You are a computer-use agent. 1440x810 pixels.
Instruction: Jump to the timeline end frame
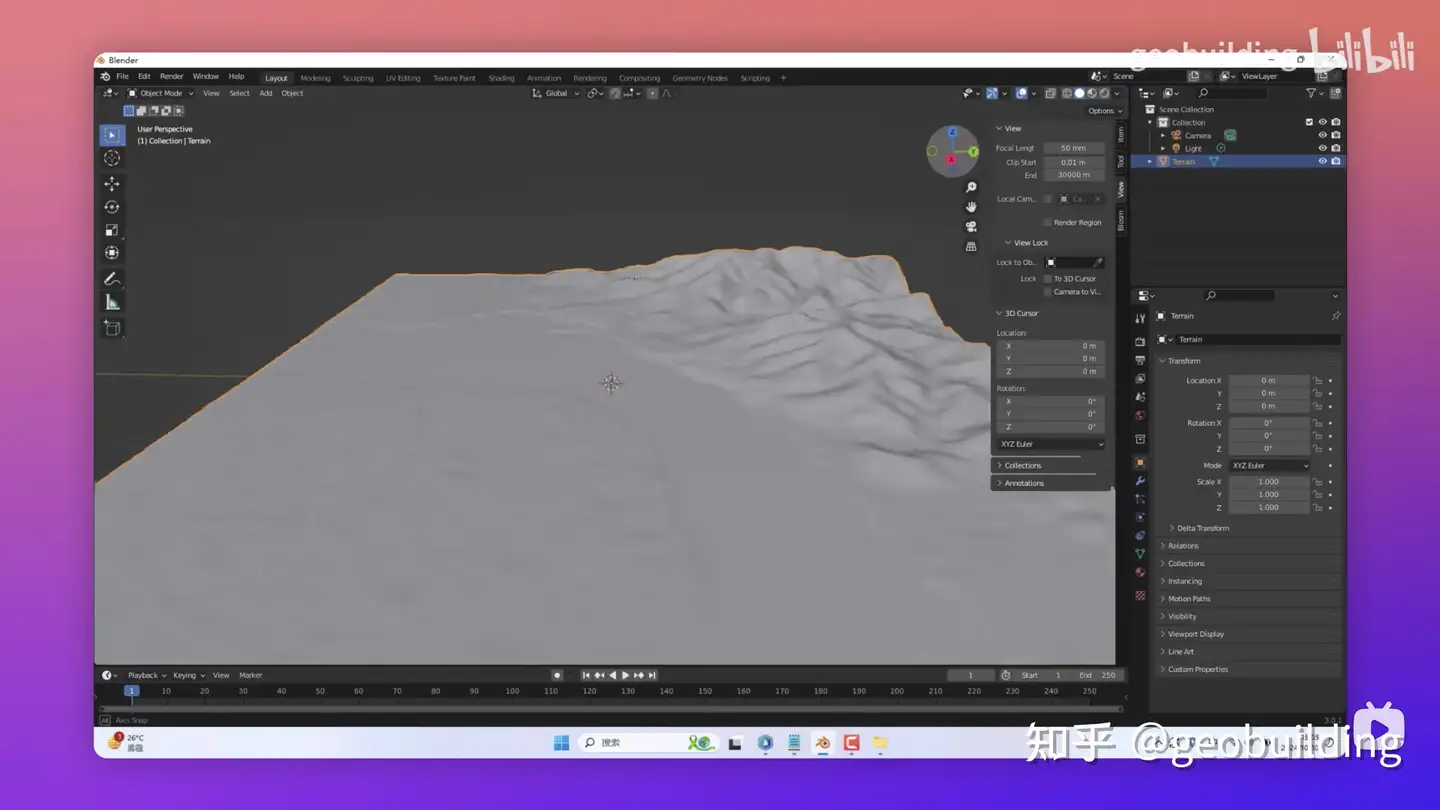pyautogui.click(x=652, y=675)
